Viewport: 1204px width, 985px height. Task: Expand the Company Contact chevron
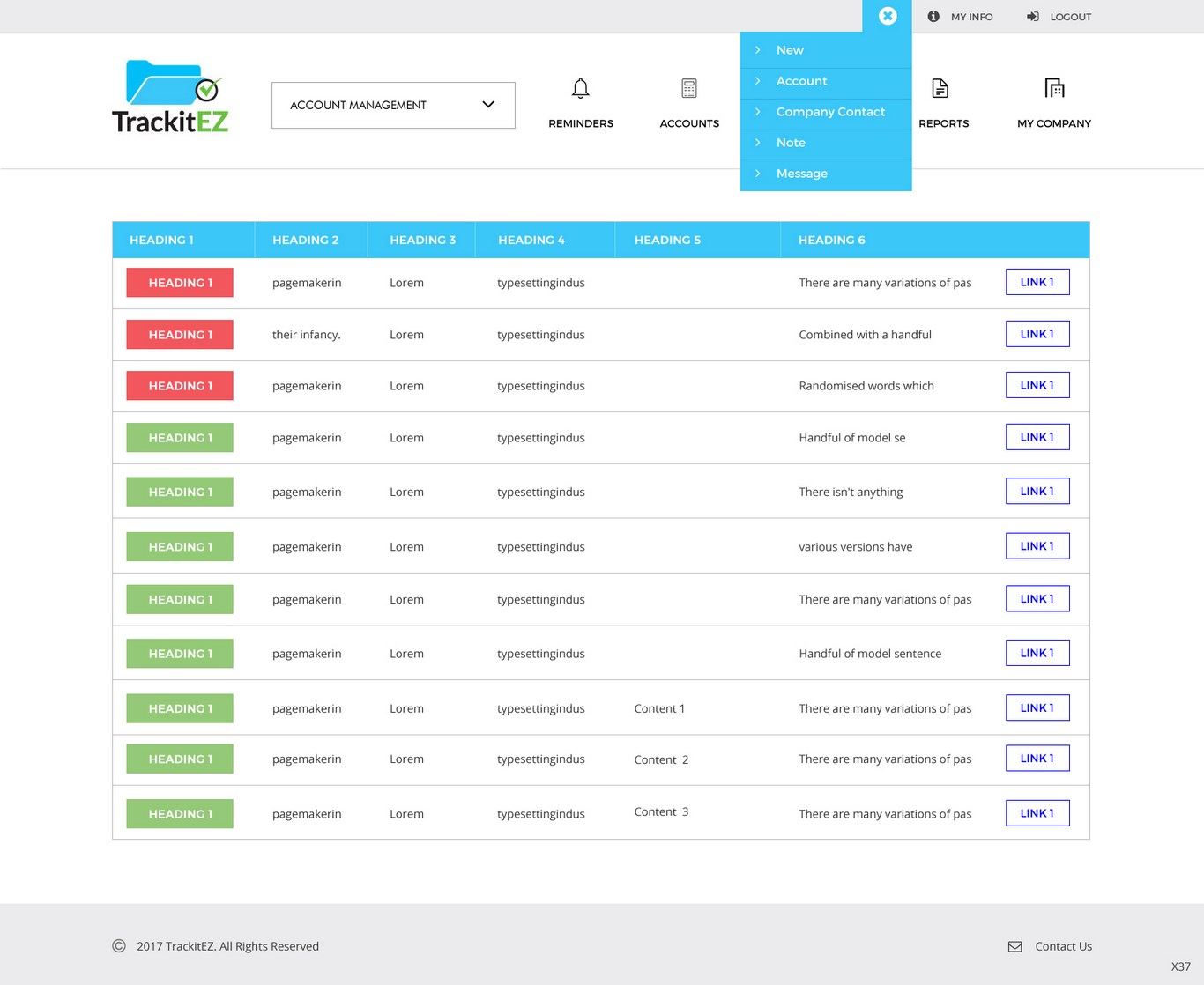pos(758,112)
